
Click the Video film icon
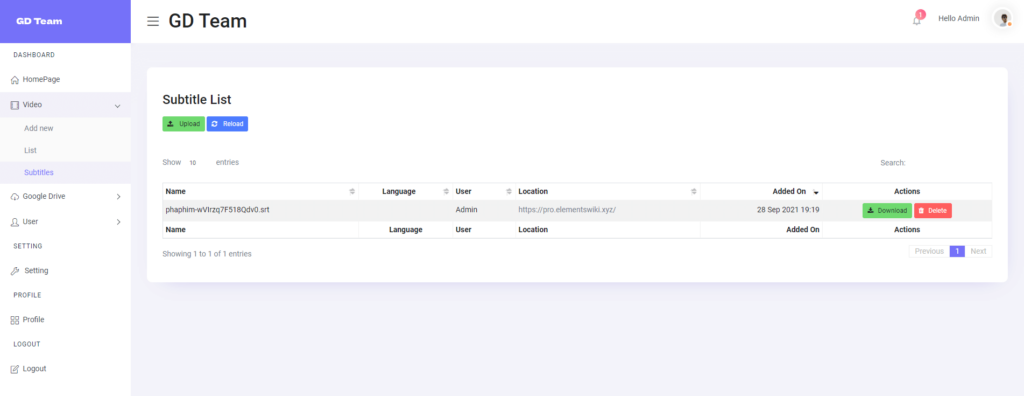coord(15,105)
